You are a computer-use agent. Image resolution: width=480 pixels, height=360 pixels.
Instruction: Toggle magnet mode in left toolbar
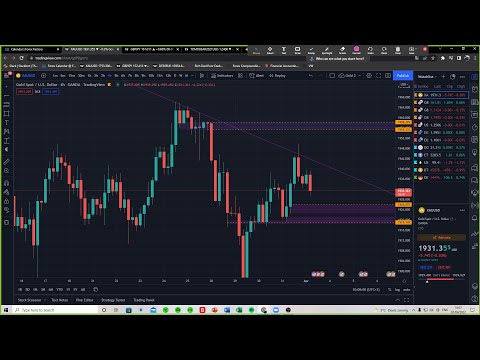pos(6,183)
